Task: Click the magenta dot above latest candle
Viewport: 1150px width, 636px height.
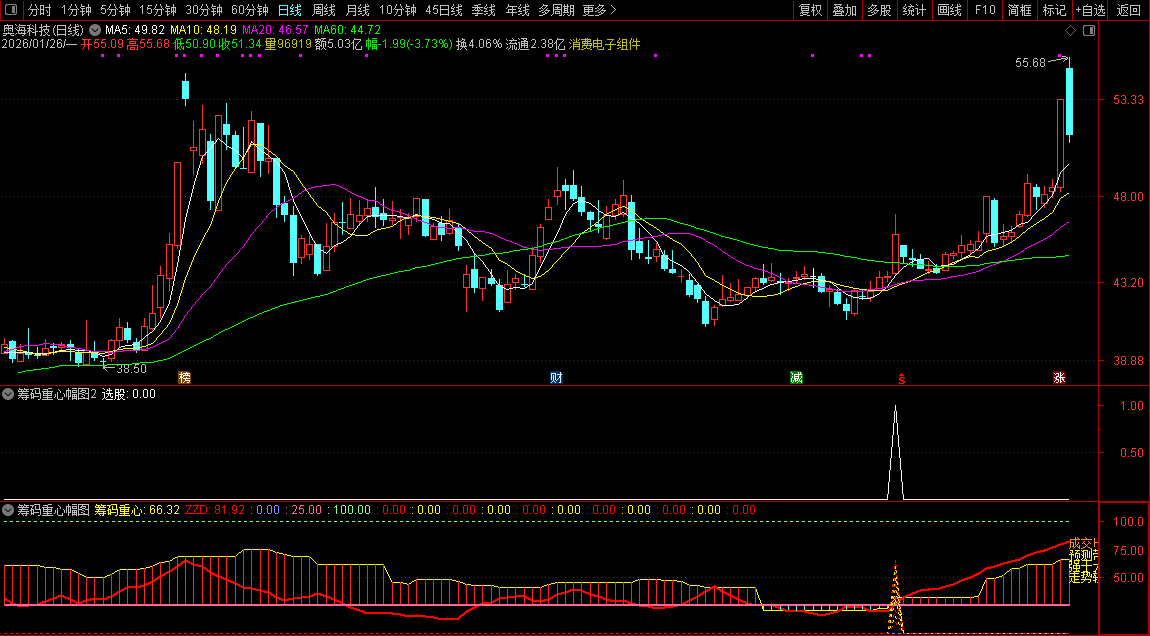Action: pos(1059,56)
